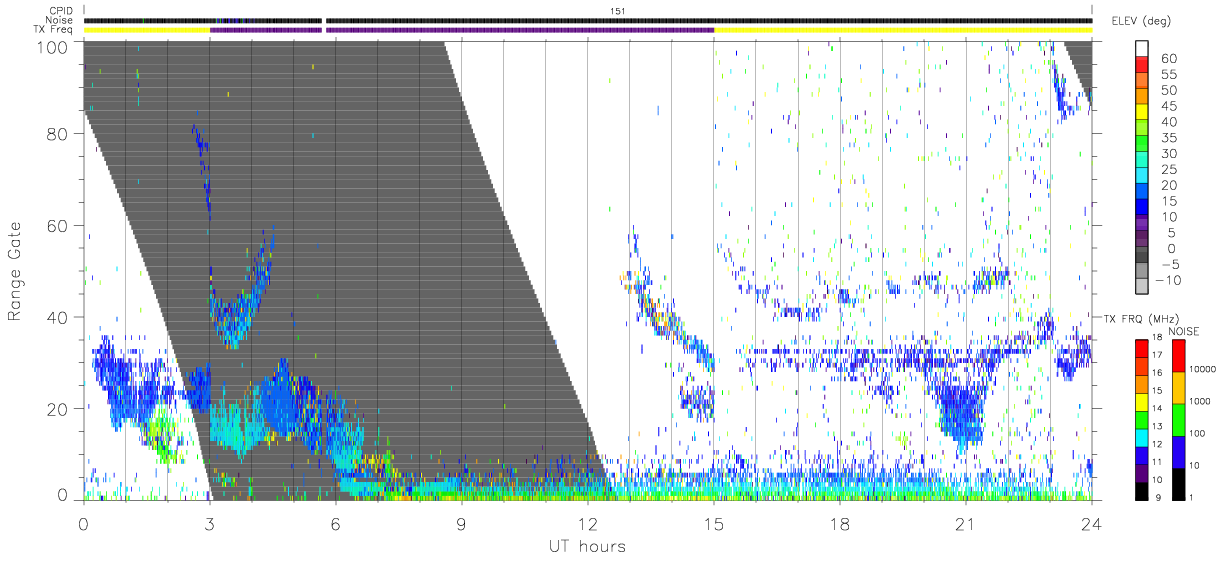Image resolution: width=1228 pixels, height=567 pixels.
Task: Click the black Noise strip above the plot
Action: tap(588, 20)
